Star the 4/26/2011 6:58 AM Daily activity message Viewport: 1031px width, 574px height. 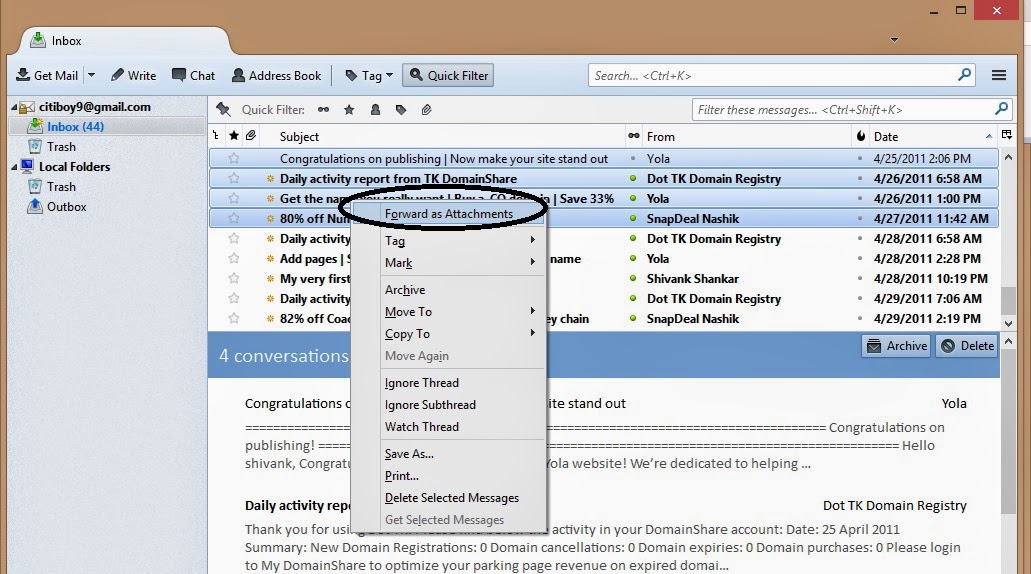click(233, 178)
